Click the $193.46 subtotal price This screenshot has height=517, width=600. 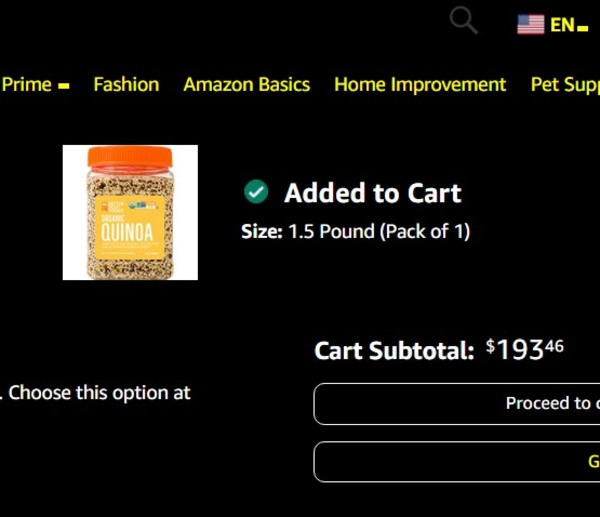(x=525, y=349)
